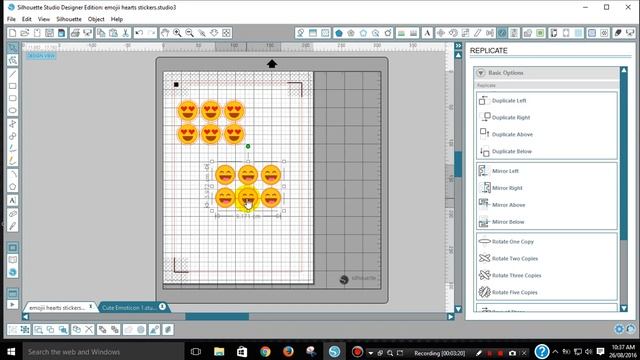Select the Draw a Rounded Rectangle tool
Viewport: 640px width, 360px height.
coord(13,98)
